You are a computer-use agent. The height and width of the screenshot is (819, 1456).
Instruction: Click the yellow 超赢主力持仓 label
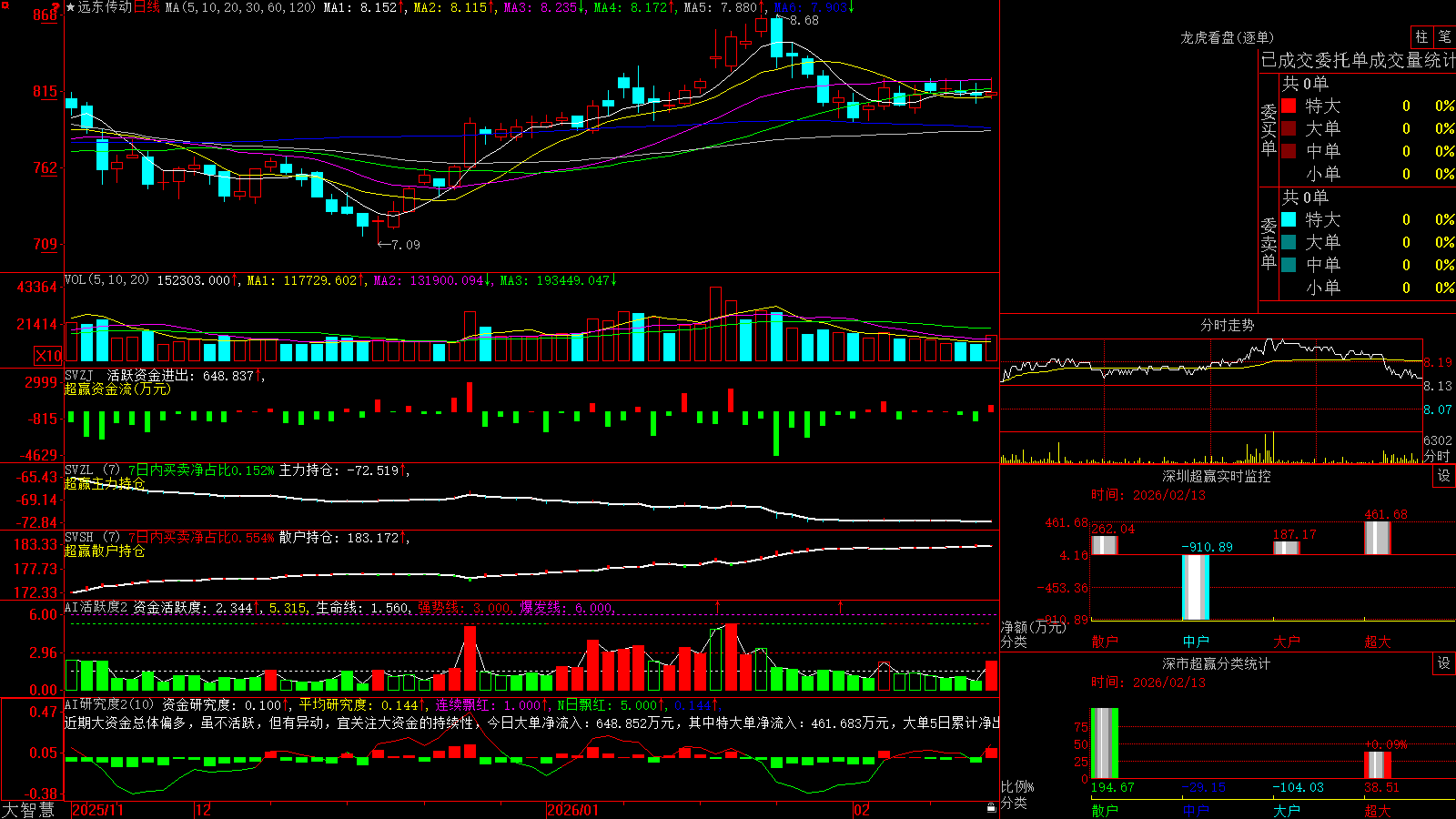coord(105,483)
